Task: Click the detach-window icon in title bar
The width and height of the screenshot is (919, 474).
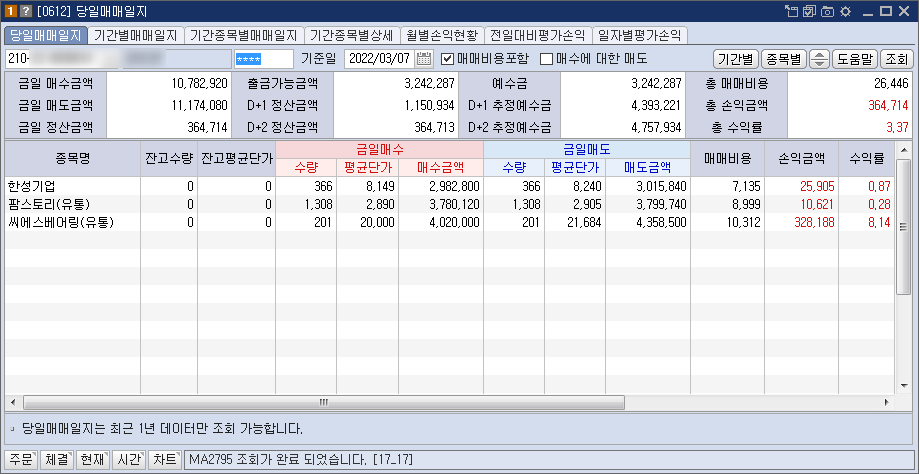Action: (x=791, y=11)
